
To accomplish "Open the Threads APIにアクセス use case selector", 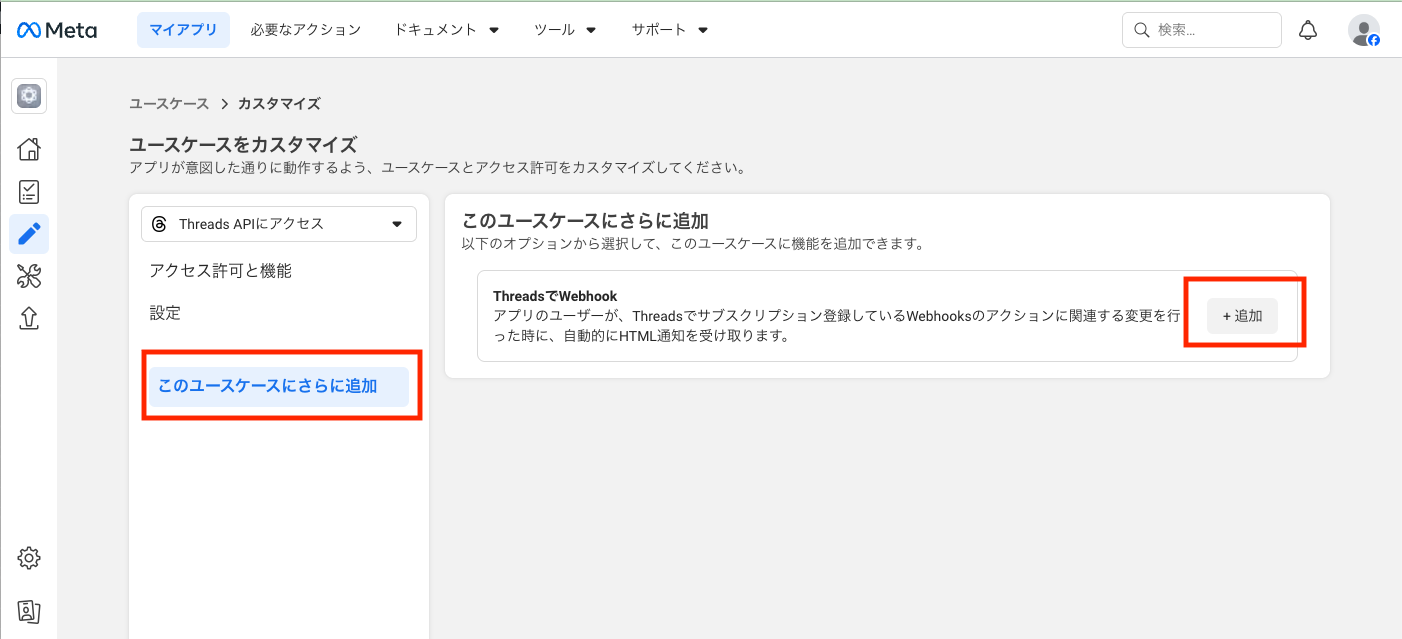I will (x=278, y=223).
